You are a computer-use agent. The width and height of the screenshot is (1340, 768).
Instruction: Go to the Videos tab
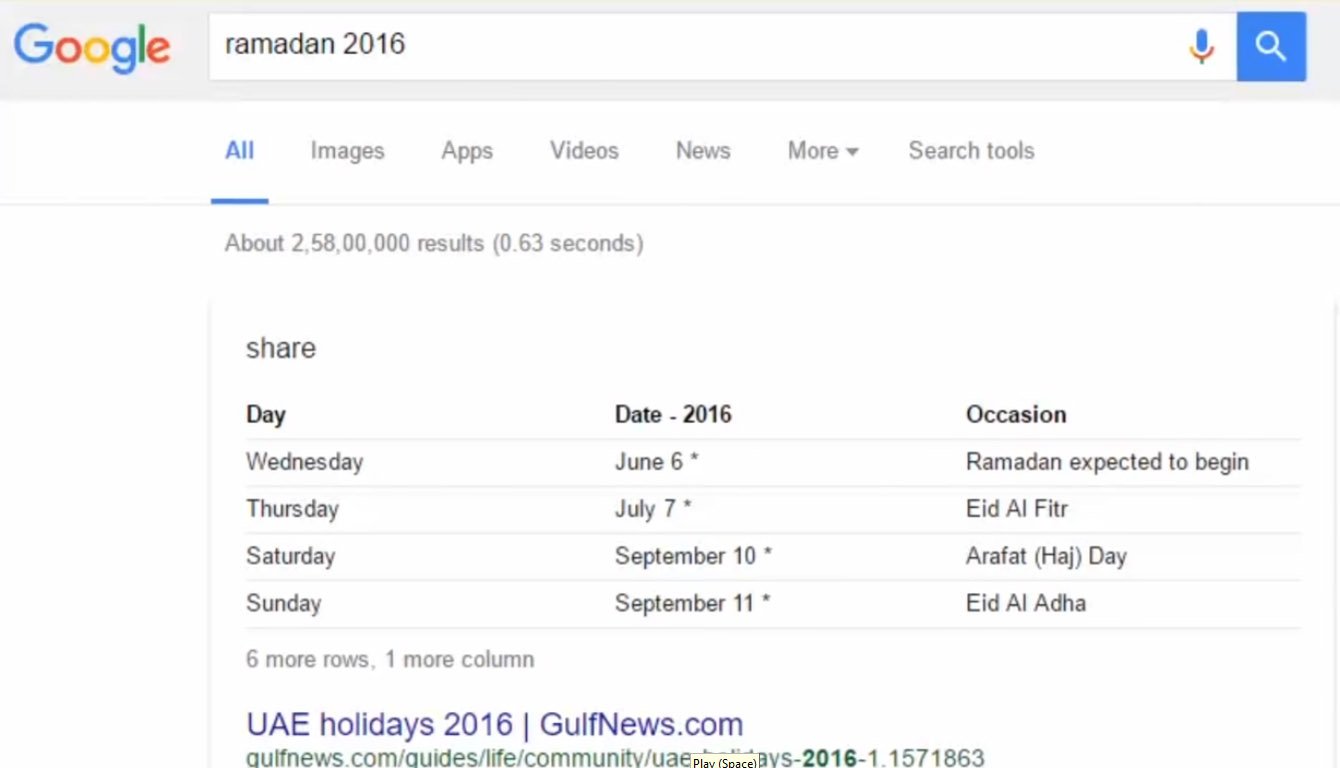[x=584, y=151]
